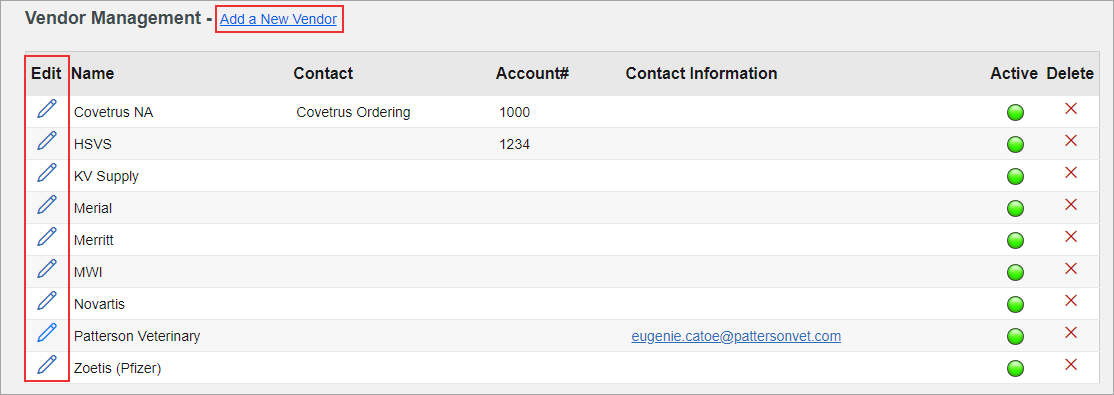Click the Contact Information column header
Image resolution: width=1114 pixels, height=395 pixels.
point(701,73)
